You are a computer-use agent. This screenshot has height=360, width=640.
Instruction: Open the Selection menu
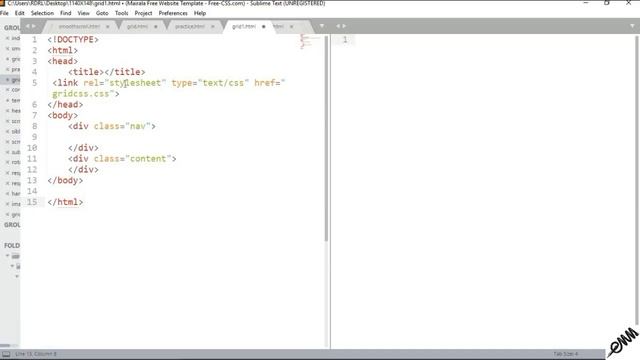pos(42,13)
